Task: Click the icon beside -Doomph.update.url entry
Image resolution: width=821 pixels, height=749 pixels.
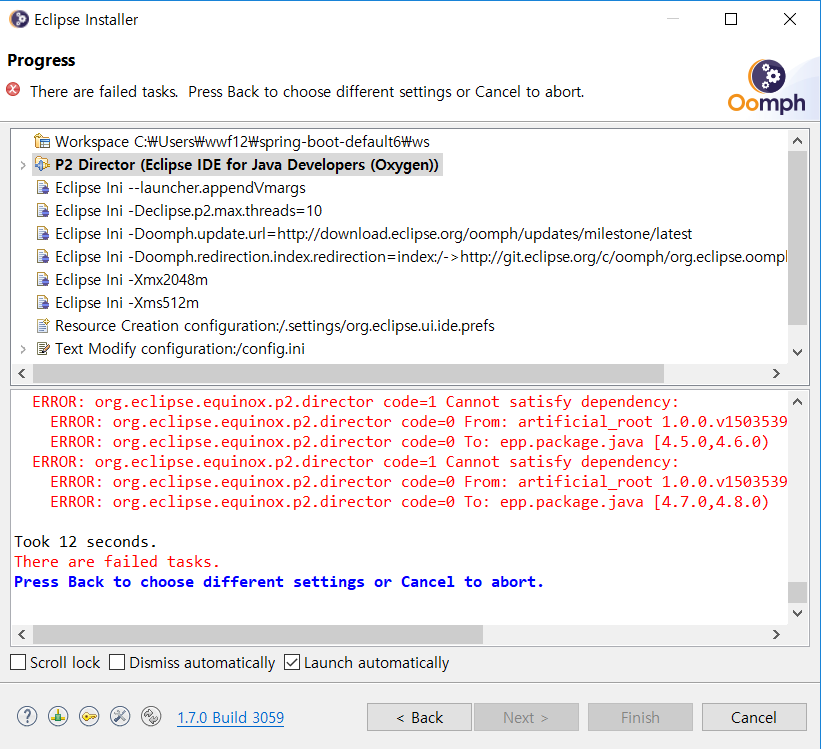Action: coord(42,234)
